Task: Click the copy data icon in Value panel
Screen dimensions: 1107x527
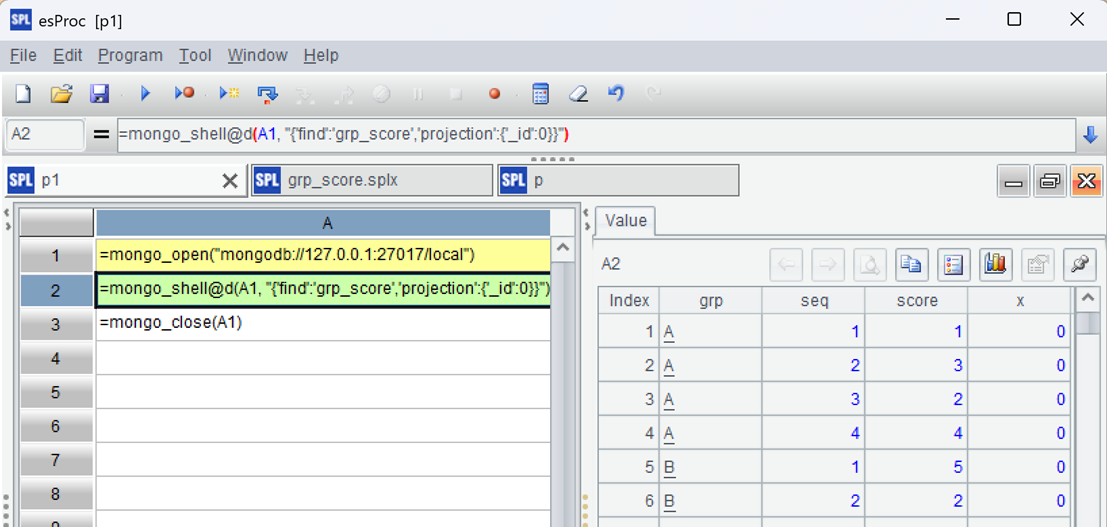Action: tap(910, 264)
